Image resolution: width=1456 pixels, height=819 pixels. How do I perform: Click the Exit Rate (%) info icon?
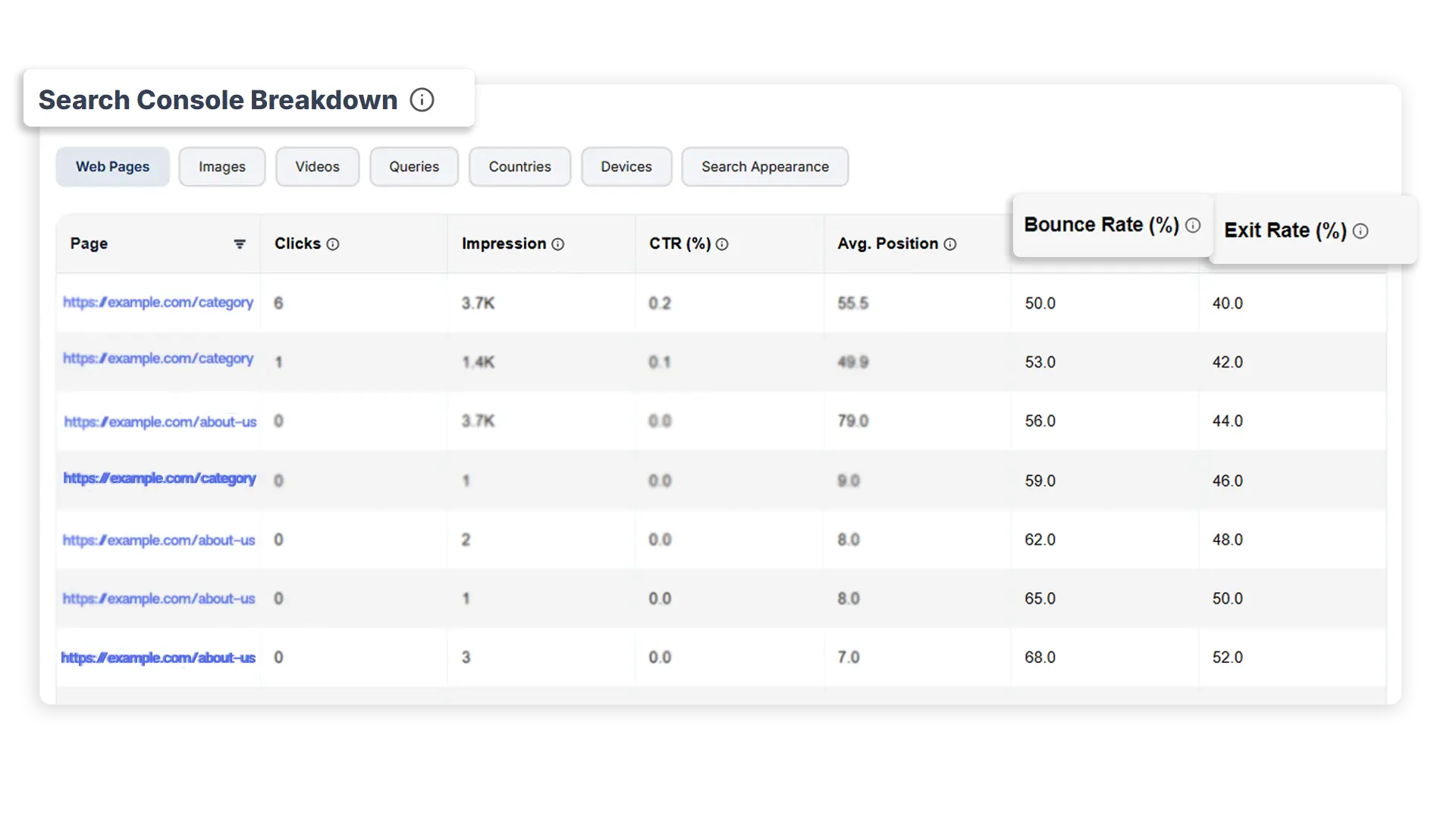1360,231
